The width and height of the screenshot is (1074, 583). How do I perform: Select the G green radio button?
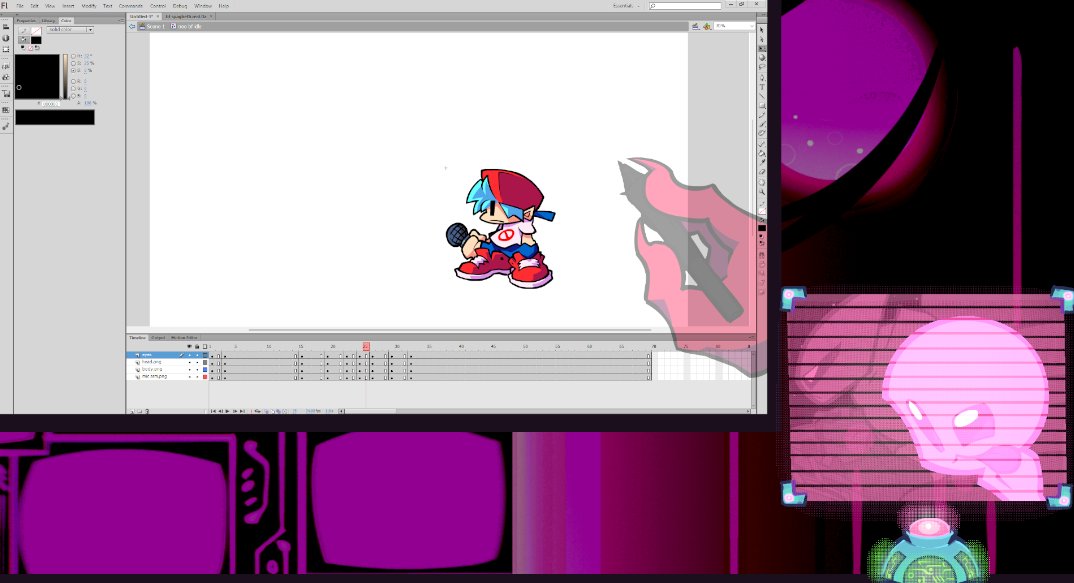(x=73, y=88)
